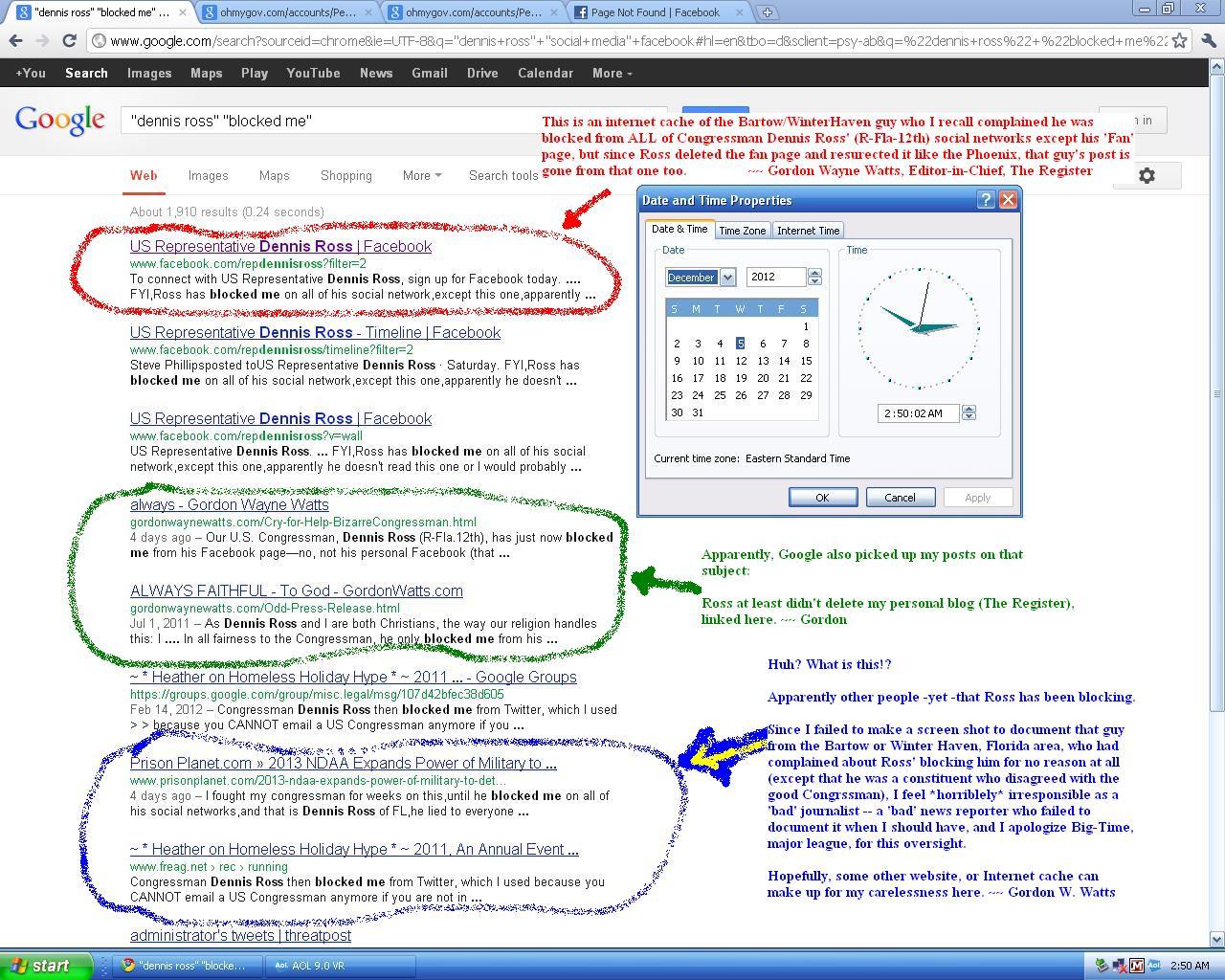The width and height of the screenshot is (1225, 980).
Task: Click the help question mark in Date and Time Properties
Action: pyautogui.click(x=986, y=200)
